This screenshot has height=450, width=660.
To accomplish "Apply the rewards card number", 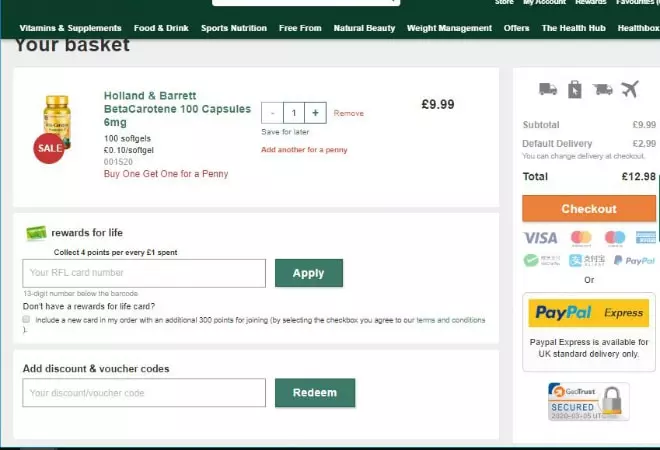I will 309,273.
